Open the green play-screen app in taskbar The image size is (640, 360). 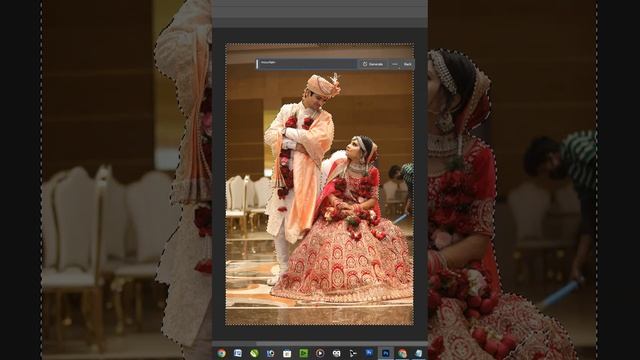click(x=304, y=353)
